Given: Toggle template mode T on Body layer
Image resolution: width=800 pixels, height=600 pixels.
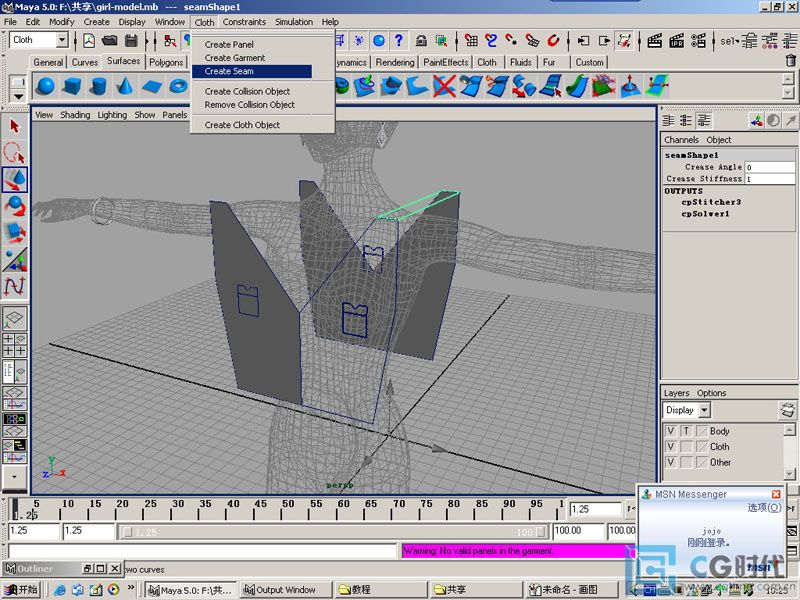Looking at the screenshot, I should coord(687,431).
